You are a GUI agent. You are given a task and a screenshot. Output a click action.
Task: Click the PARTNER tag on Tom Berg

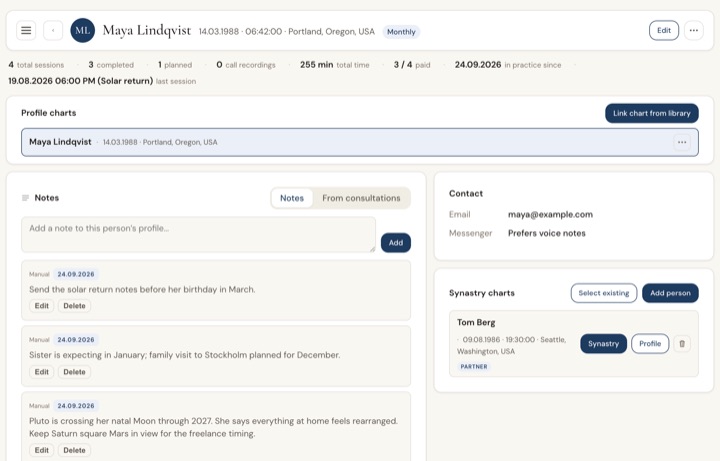pos(474,366)
